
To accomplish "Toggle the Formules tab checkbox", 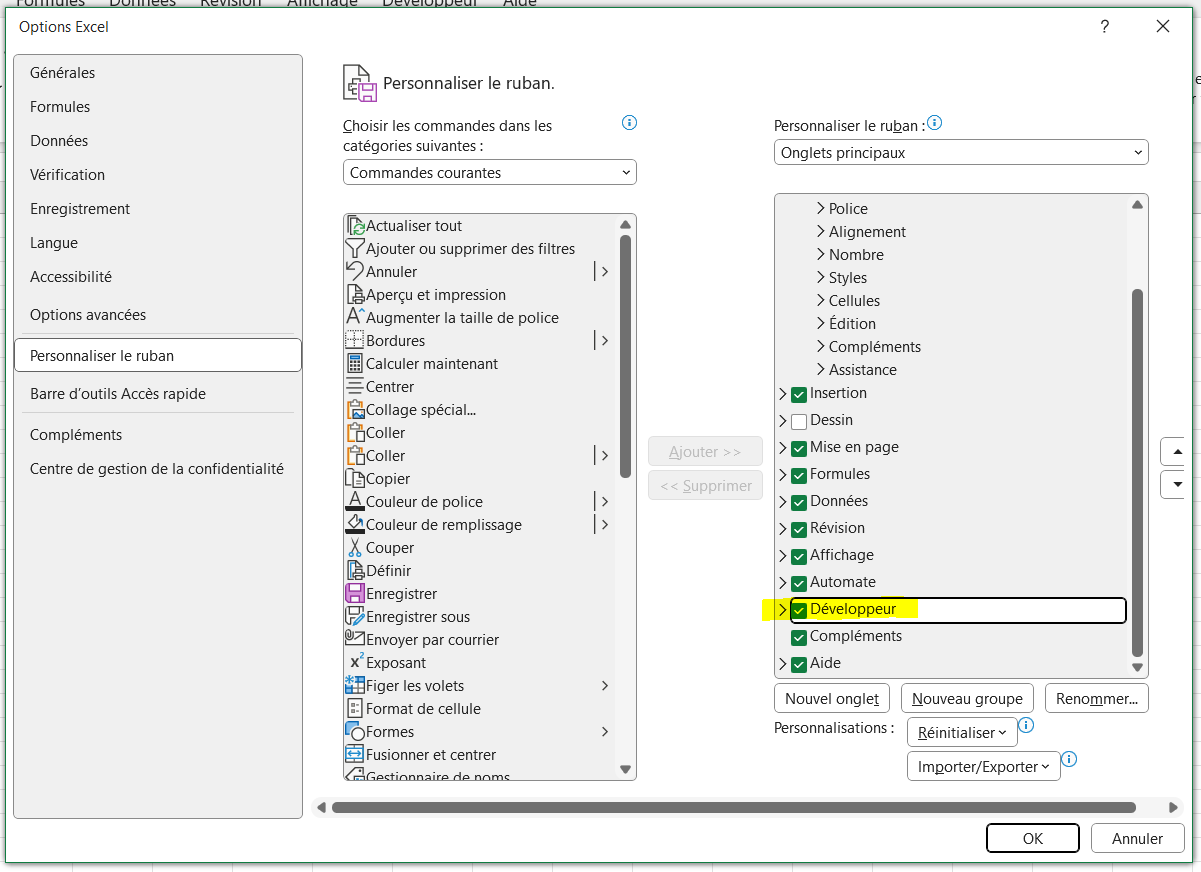I will point(799,475).
